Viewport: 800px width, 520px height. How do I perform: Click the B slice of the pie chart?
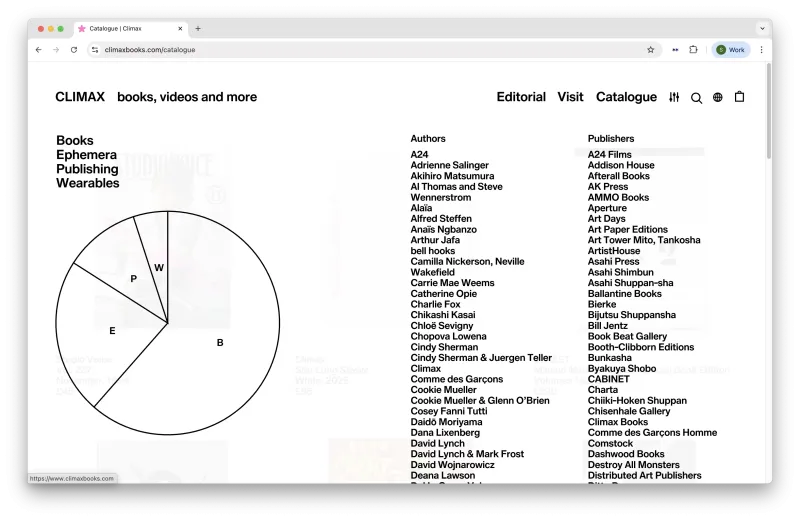pos(220,342)
